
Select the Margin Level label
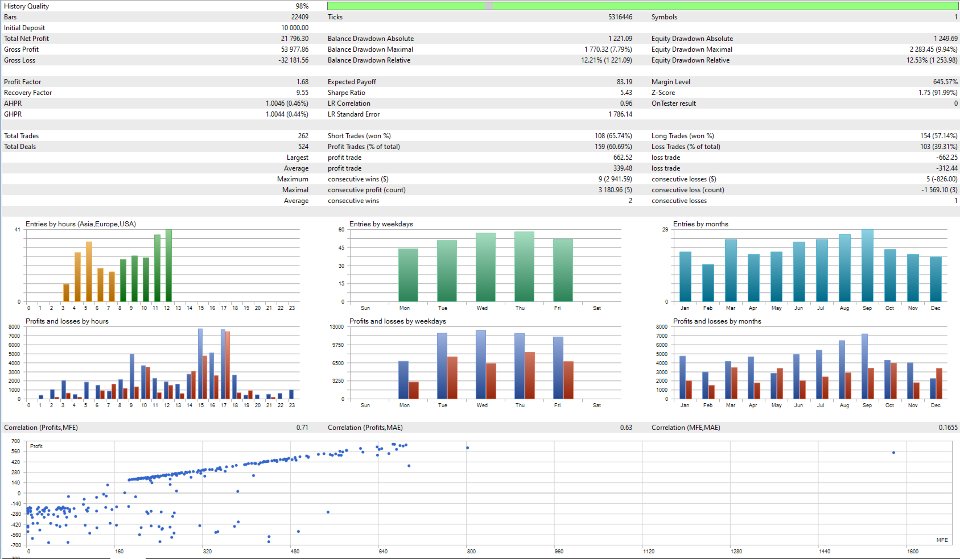[x=671, y=81]
